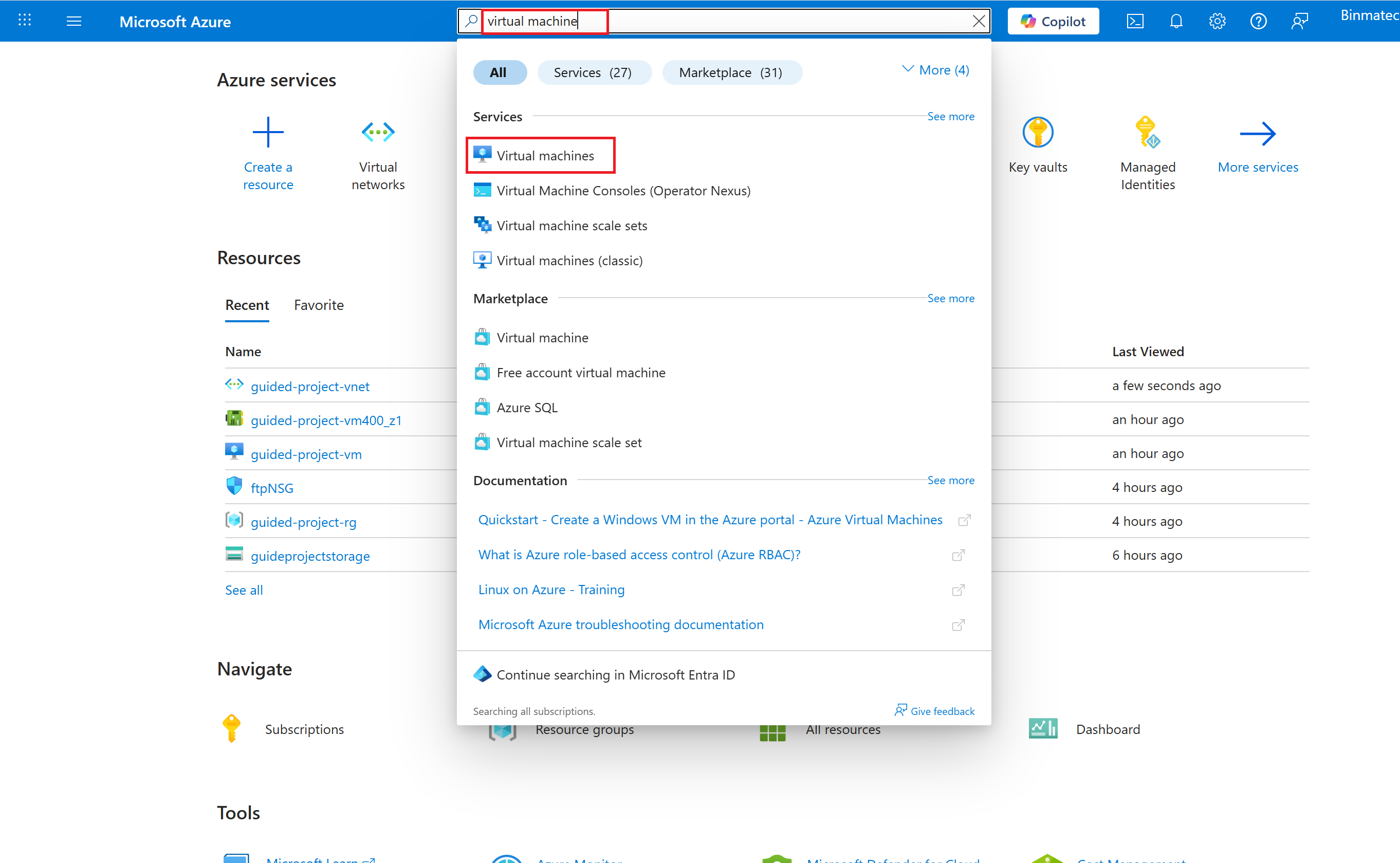1400x863 pixels.
Task: Open the hamburger navigation menu
Action: [x=74, y=21]
